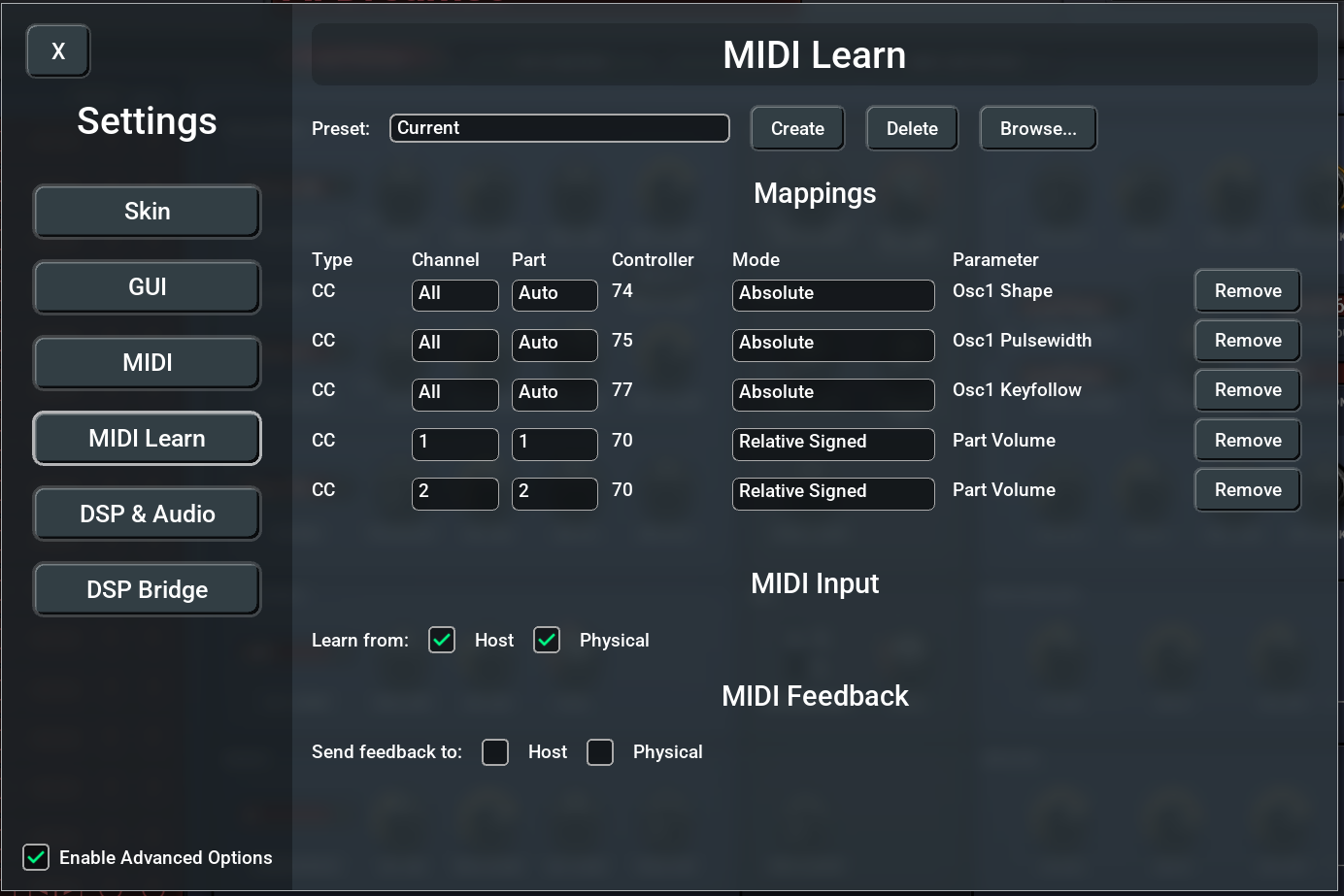Disable Learn from Physical checkbox

[x=547, y=640]
